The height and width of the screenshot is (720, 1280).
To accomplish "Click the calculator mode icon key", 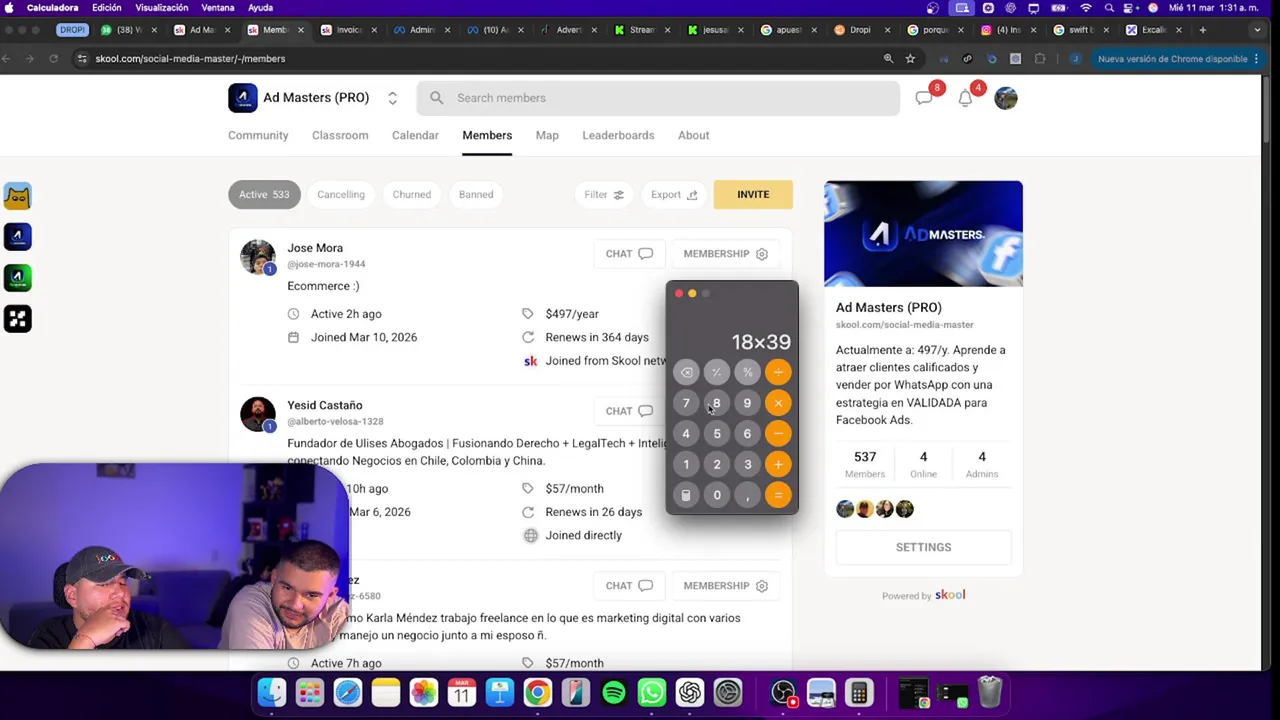I will pyautogui.click(x=686, y=495).
